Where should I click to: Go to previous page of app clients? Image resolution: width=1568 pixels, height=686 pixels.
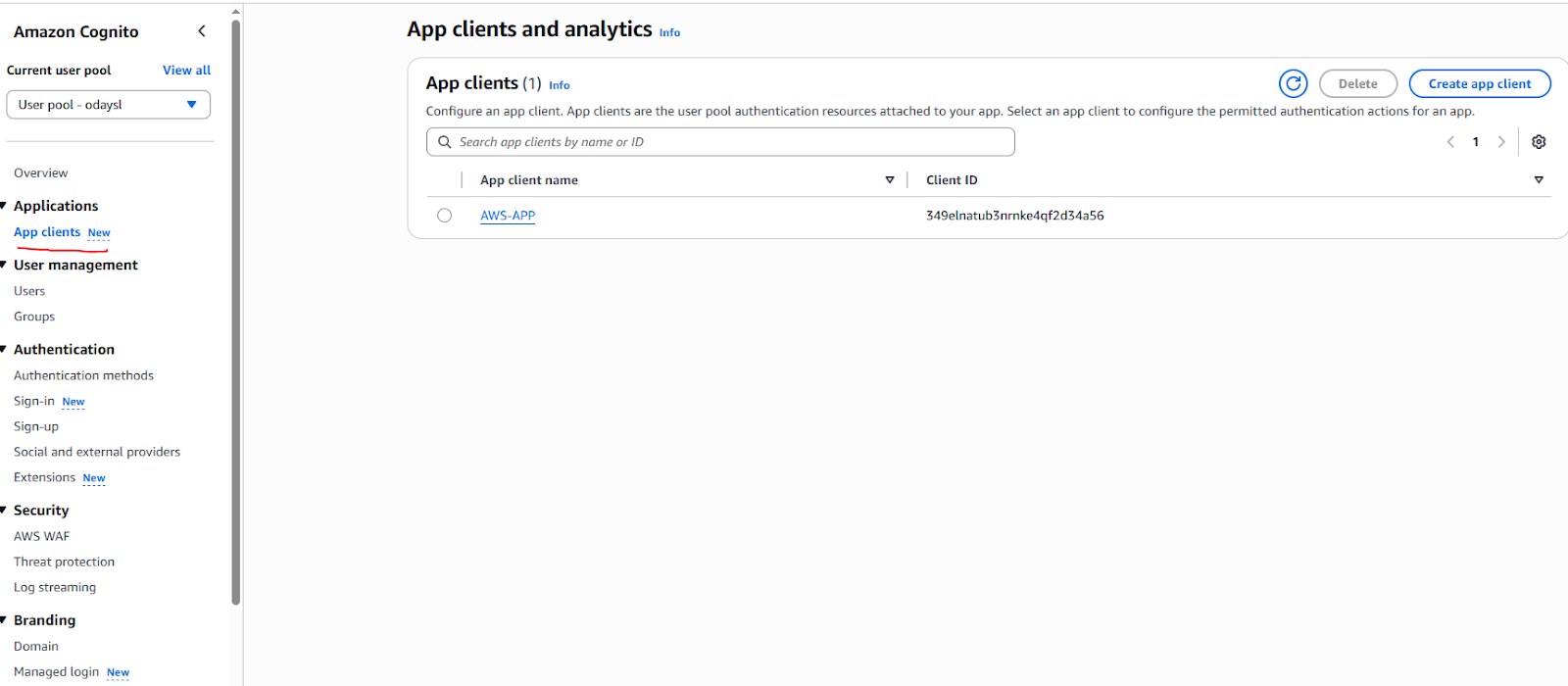coord(1450,142)
